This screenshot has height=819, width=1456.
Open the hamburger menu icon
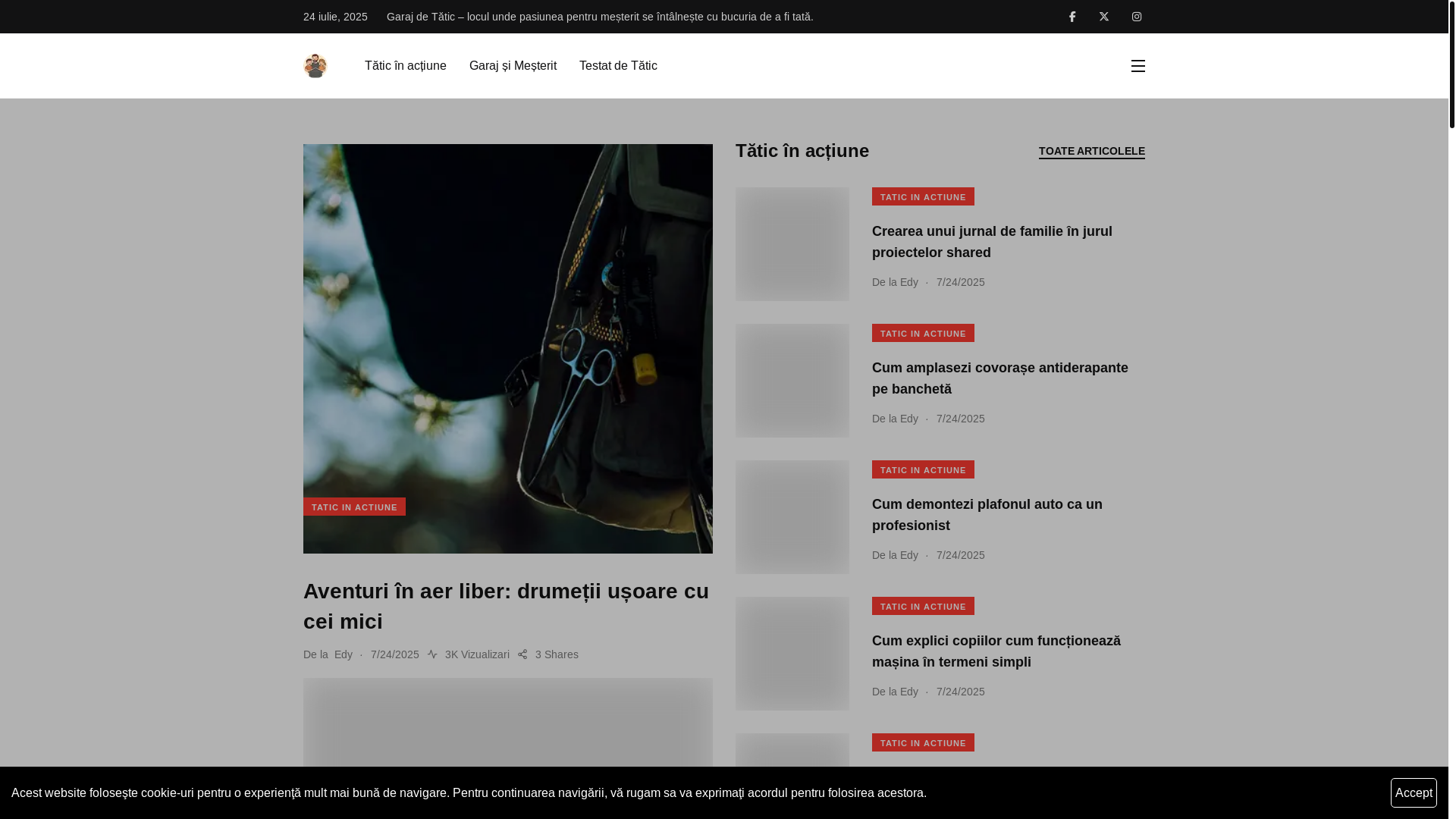[x=1137, y=66]
